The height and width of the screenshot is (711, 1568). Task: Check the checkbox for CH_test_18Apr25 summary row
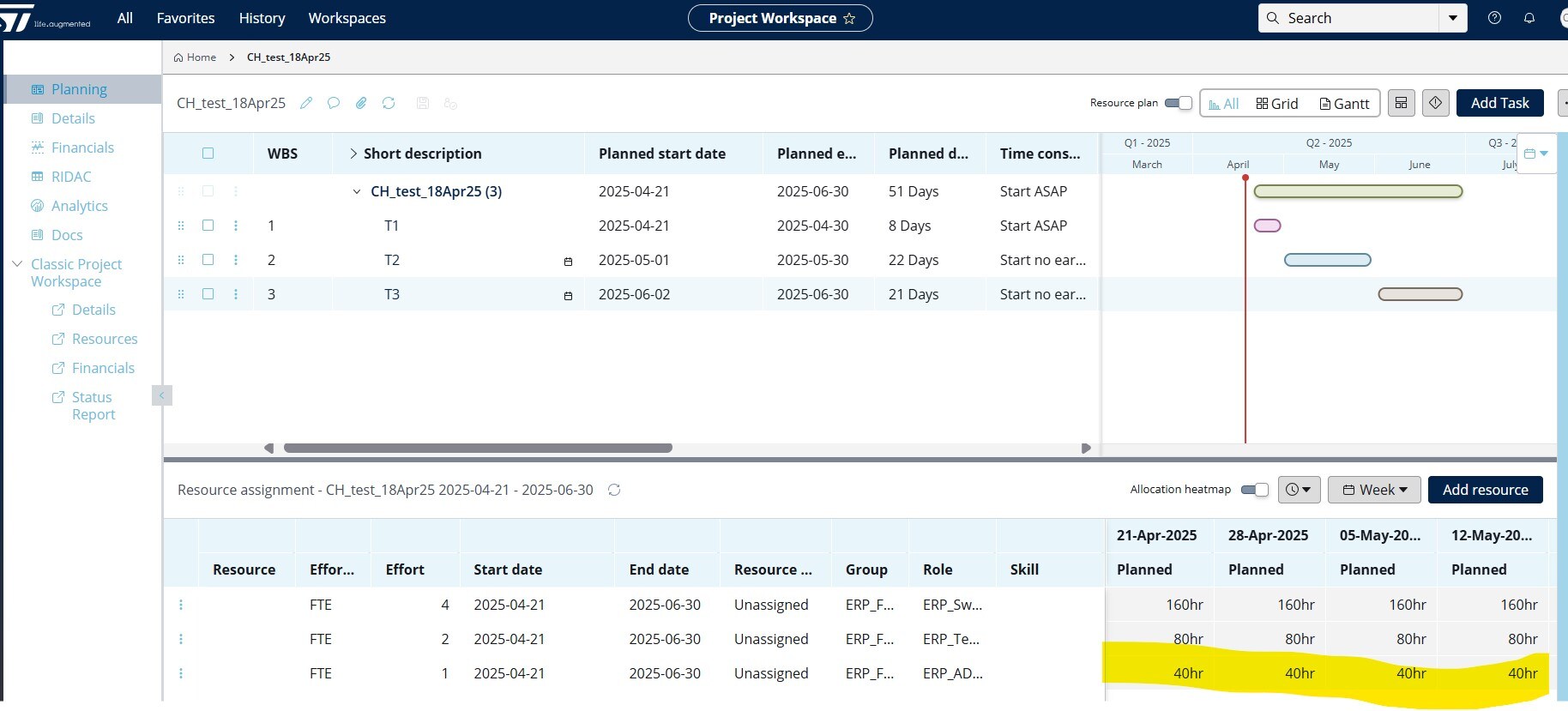click(208, 190)
